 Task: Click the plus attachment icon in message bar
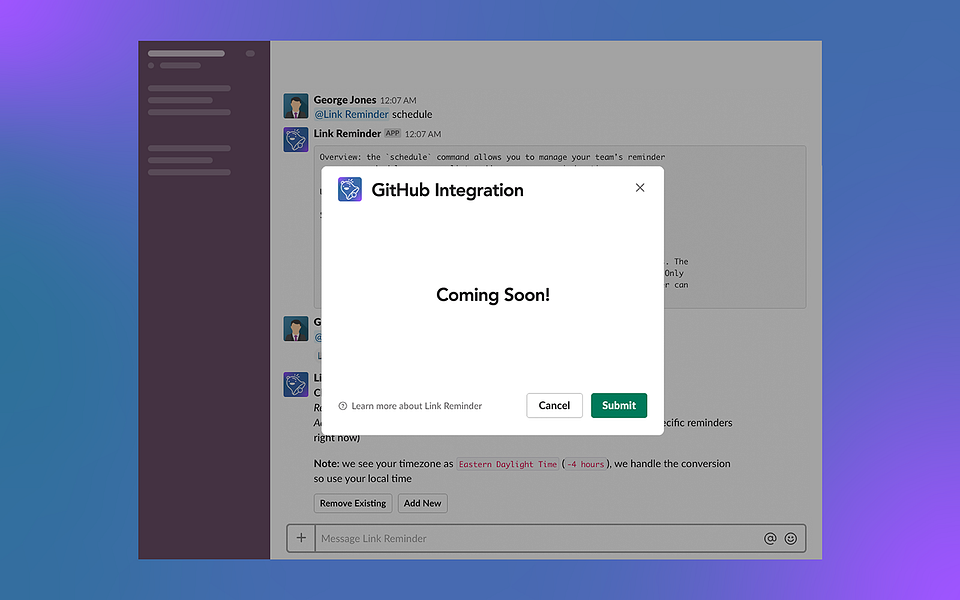point(301,538)
